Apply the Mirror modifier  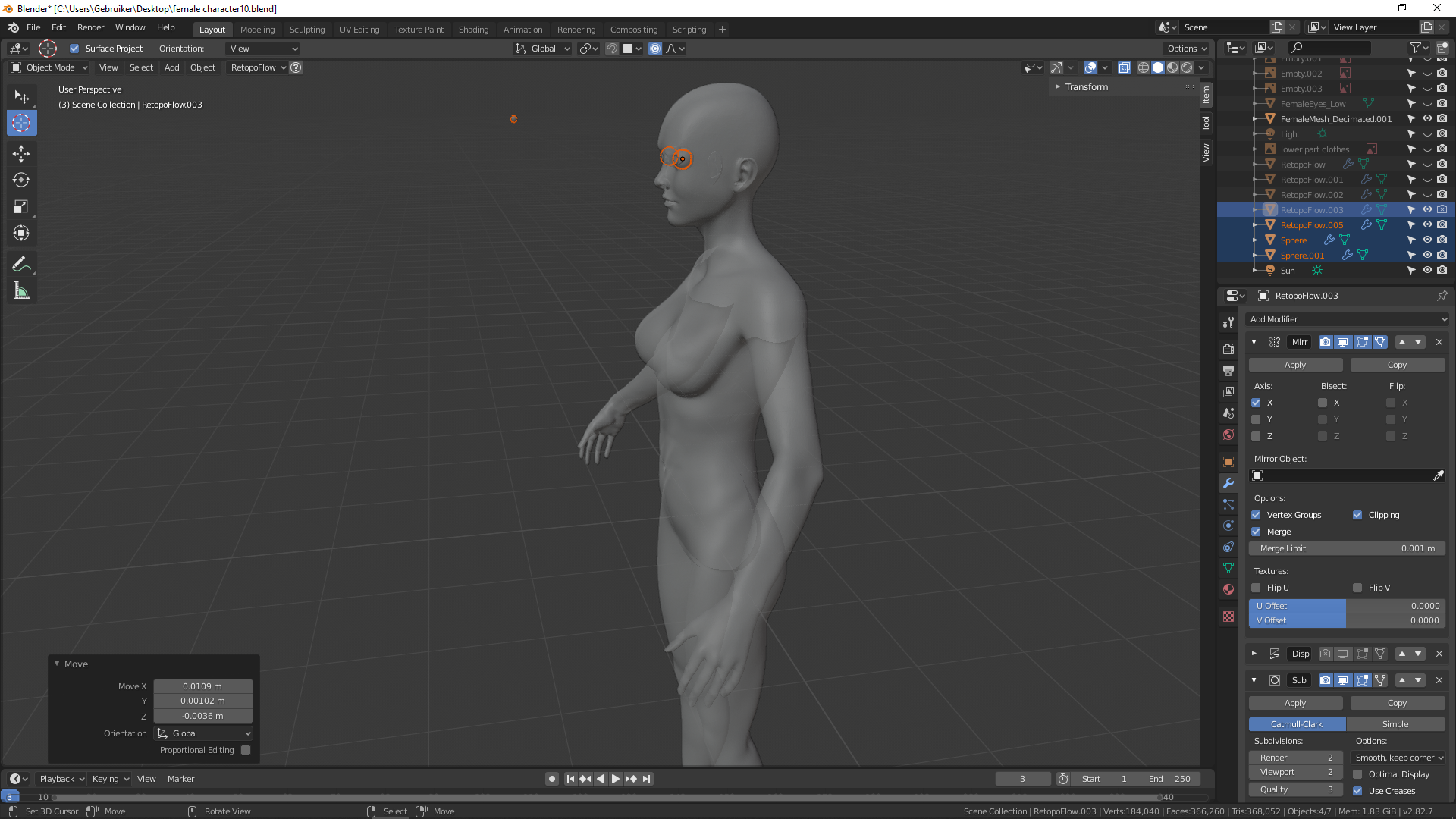pyautogui.click(x=1294, y=365)
